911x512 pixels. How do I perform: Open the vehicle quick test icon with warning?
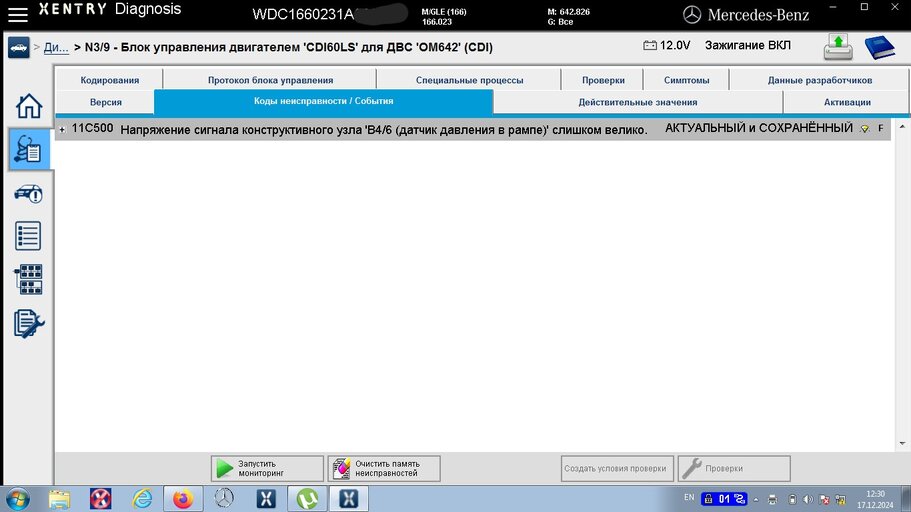(x=28, y=194)
